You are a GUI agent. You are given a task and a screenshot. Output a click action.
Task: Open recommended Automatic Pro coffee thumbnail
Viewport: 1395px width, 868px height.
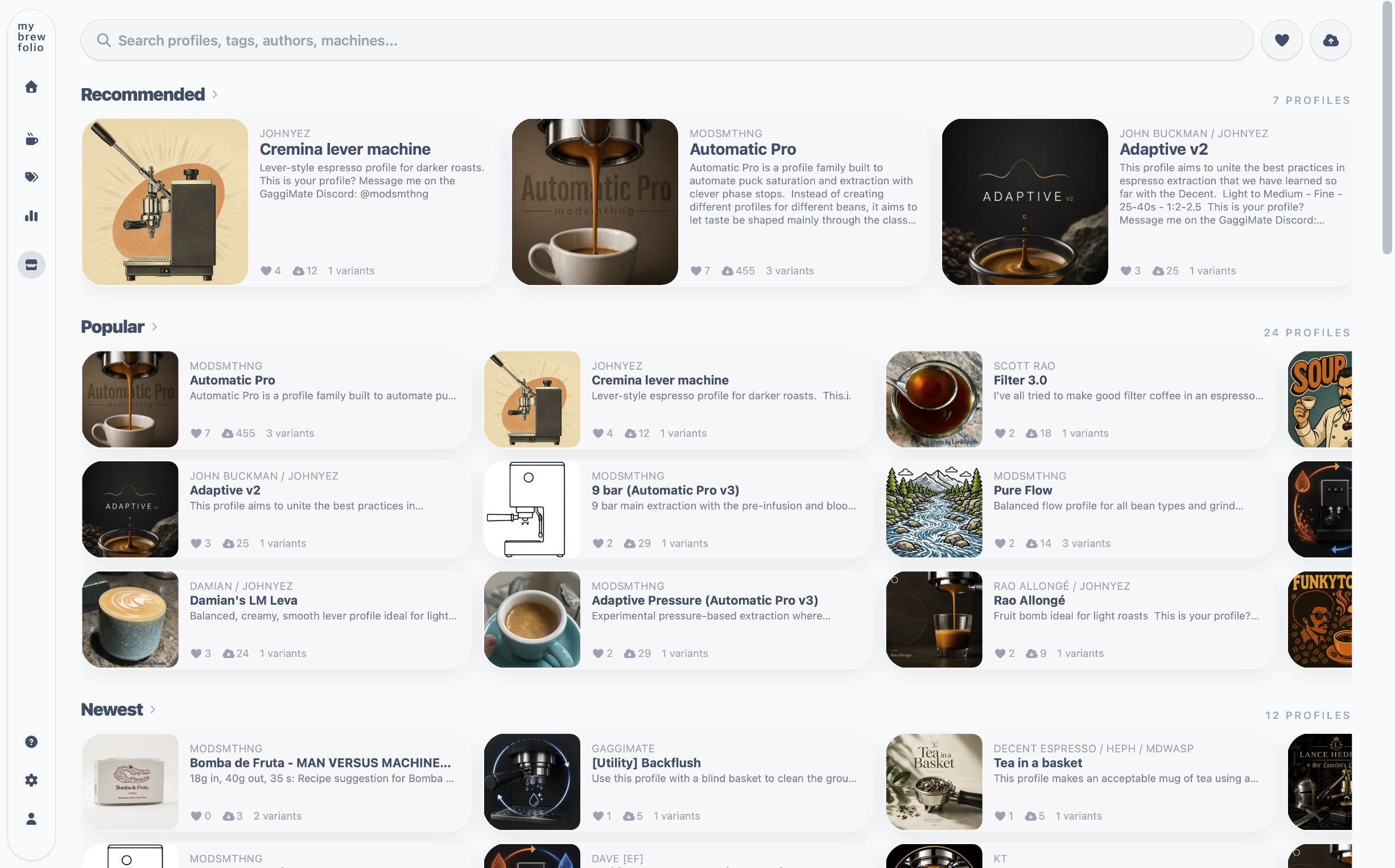click(595, 201)
